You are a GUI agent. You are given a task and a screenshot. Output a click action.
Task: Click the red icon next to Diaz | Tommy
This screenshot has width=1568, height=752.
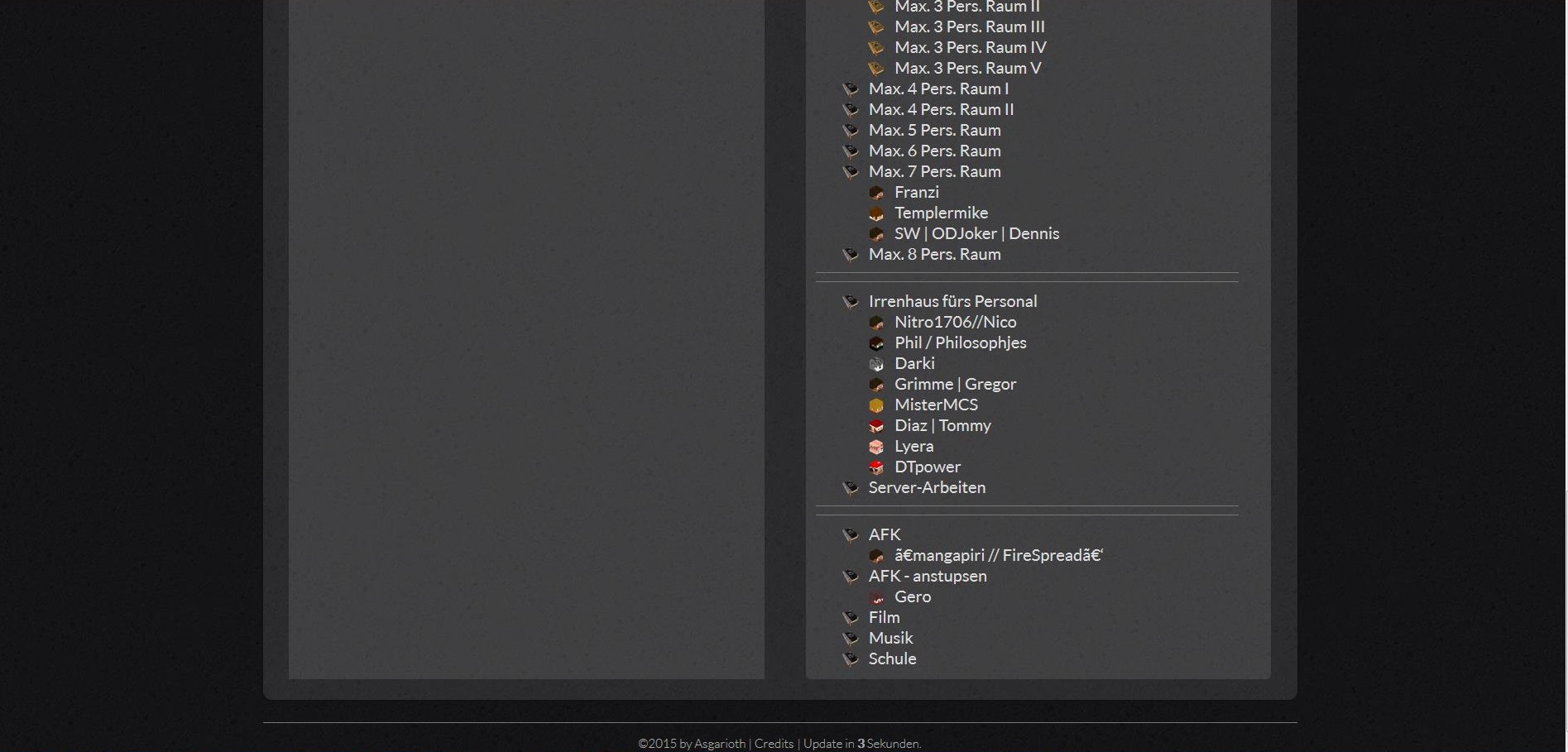[x=876, y=426]
